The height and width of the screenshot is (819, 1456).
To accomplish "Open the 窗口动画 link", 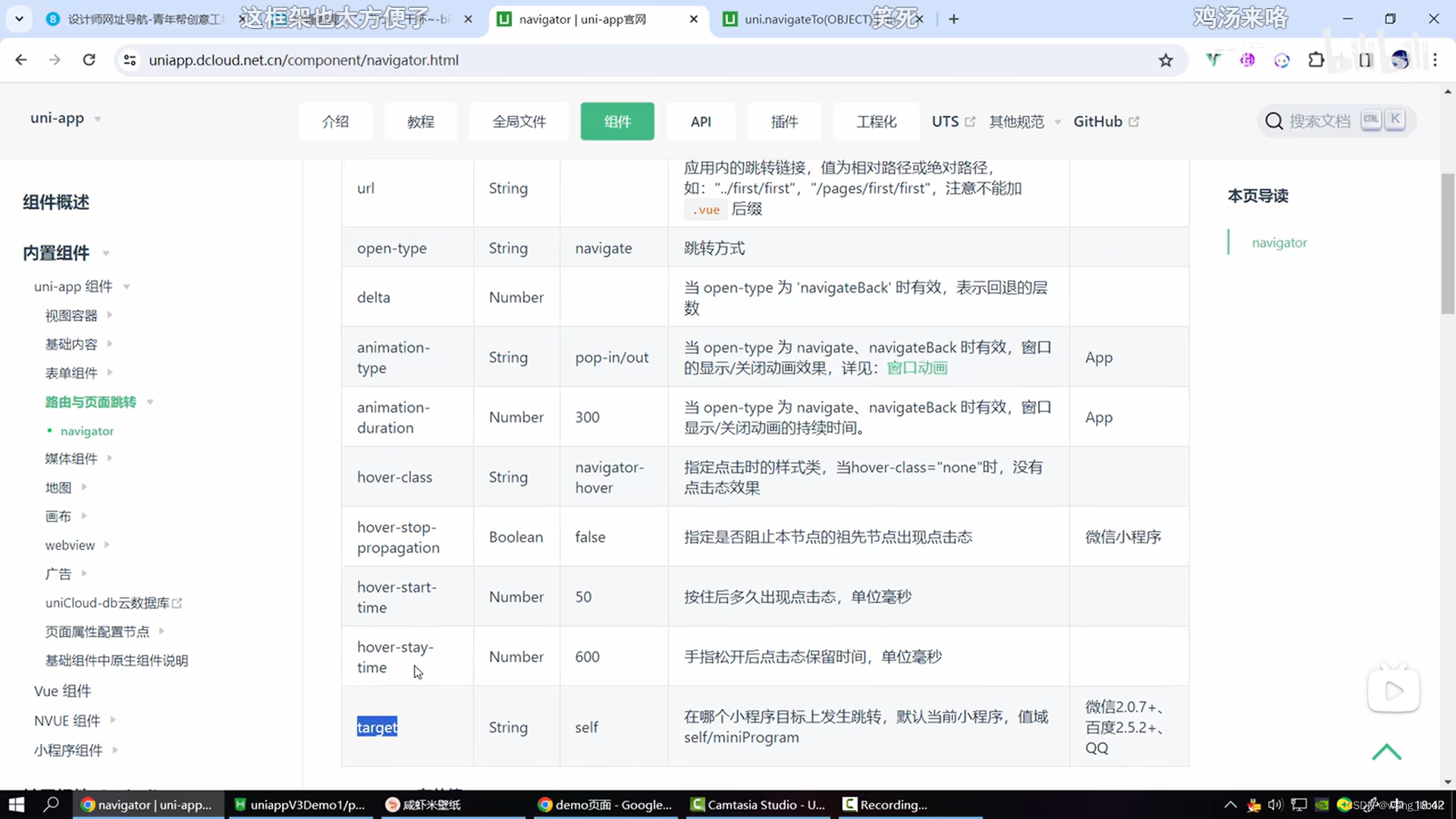I will [x=917, y=368].
